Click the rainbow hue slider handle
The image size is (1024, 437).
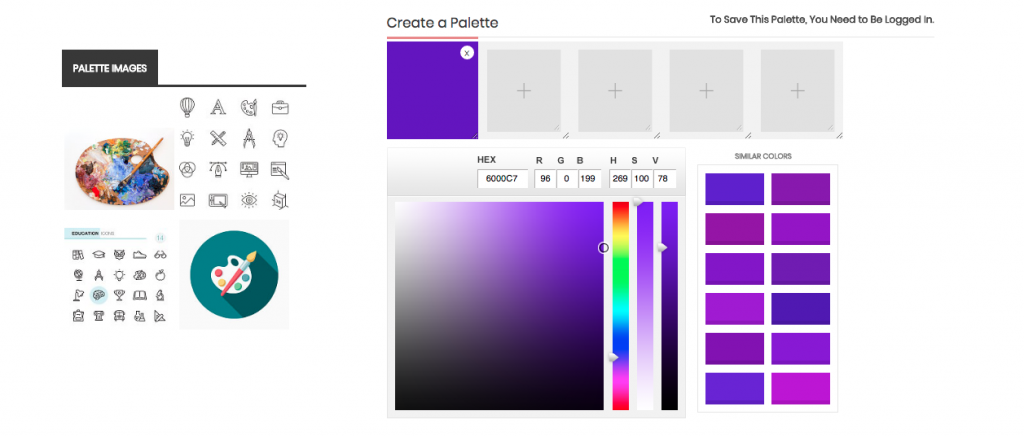tap(616, 357)
